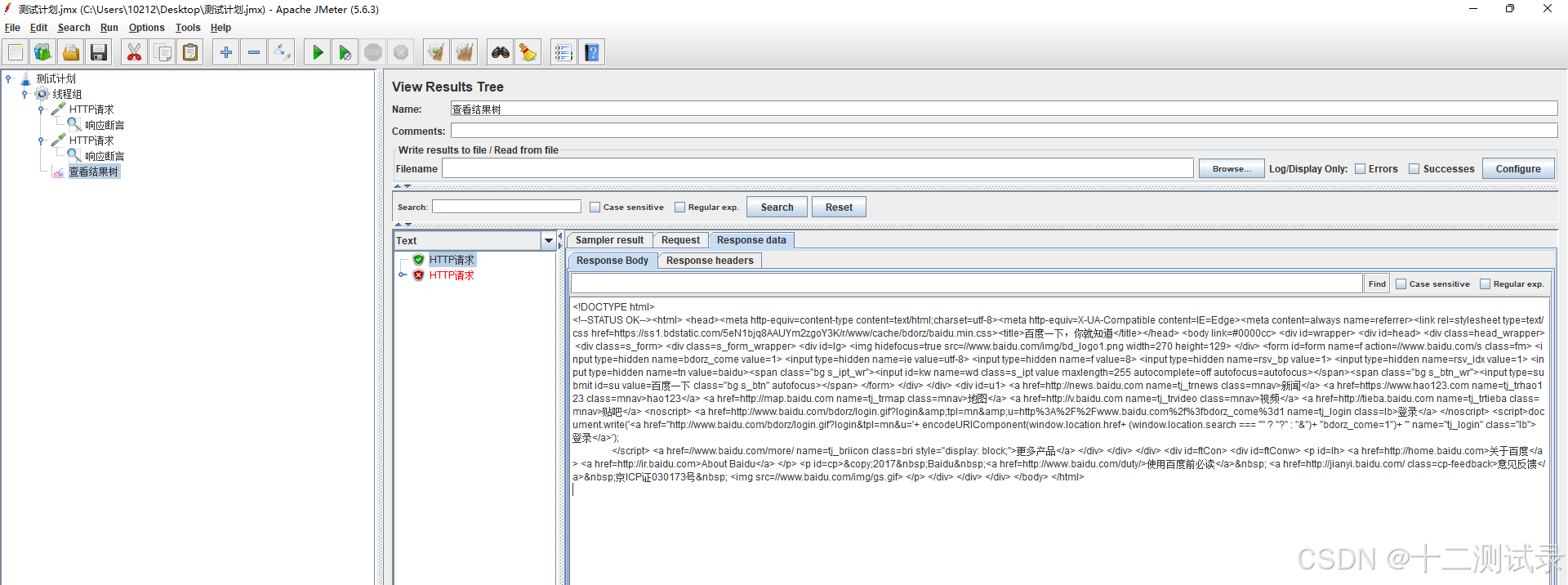Click the Clear All double broom icon
1568x585 pixels.
coord(465,52)
